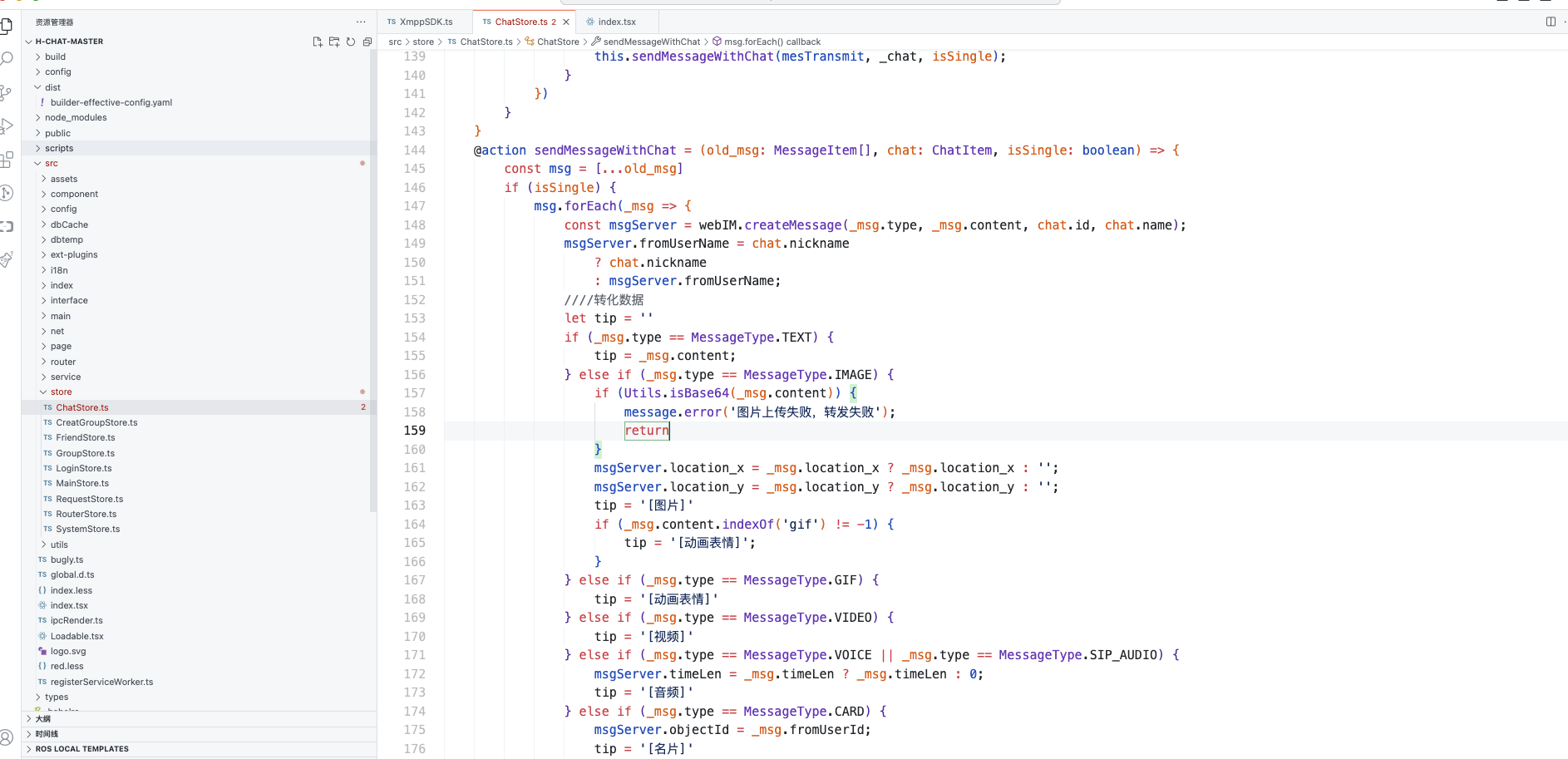Collapse the dist folder
Image resolution: width=1568 pixels, height=759 pixels.
point(200,87)
